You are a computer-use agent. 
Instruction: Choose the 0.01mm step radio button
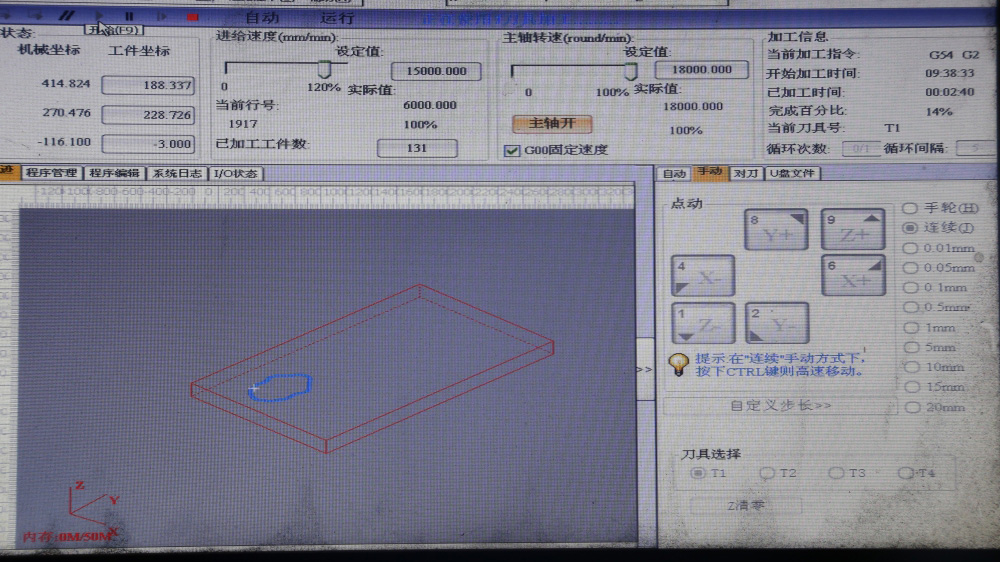pos(910,248)
